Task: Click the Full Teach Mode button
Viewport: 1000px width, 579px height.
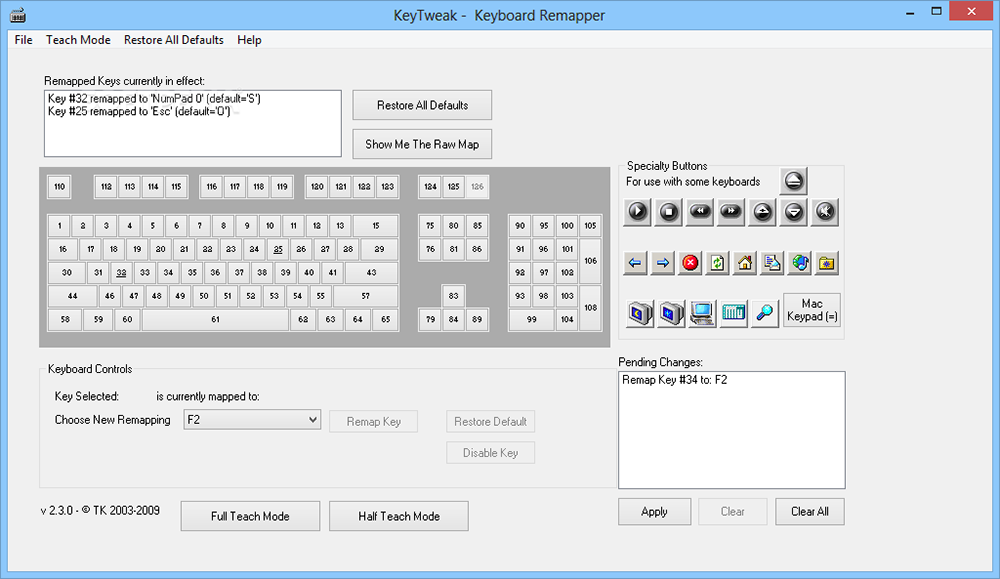Action: click(250, 516)
